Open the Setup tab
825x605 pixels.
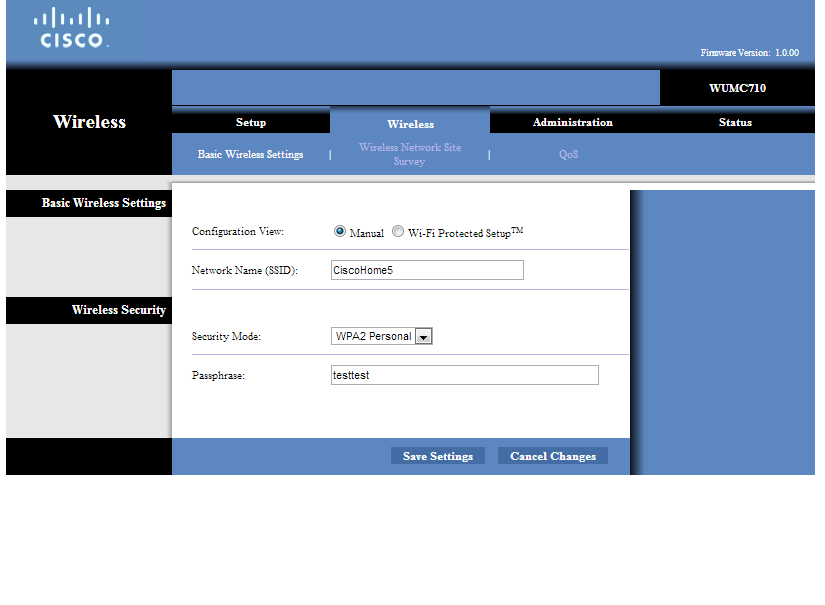[x=251, y=122]
